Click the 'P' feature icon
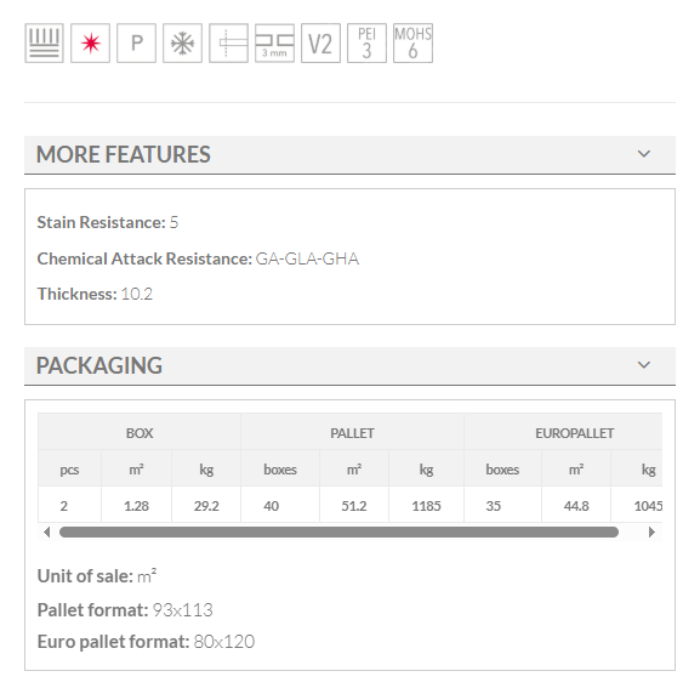The width and height of the screenshot is (700, 700). [136, 44]
